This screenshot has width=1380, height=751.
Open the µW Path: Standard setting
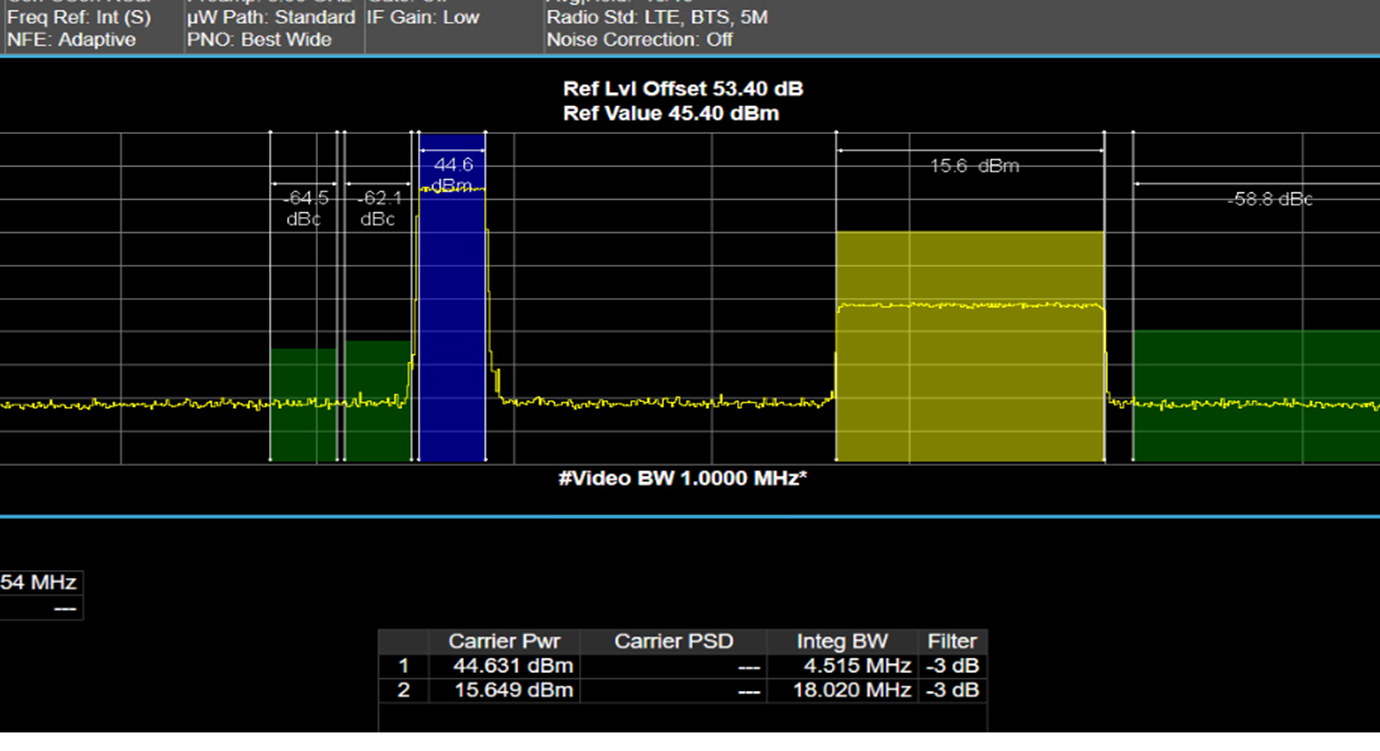(271, 17)
